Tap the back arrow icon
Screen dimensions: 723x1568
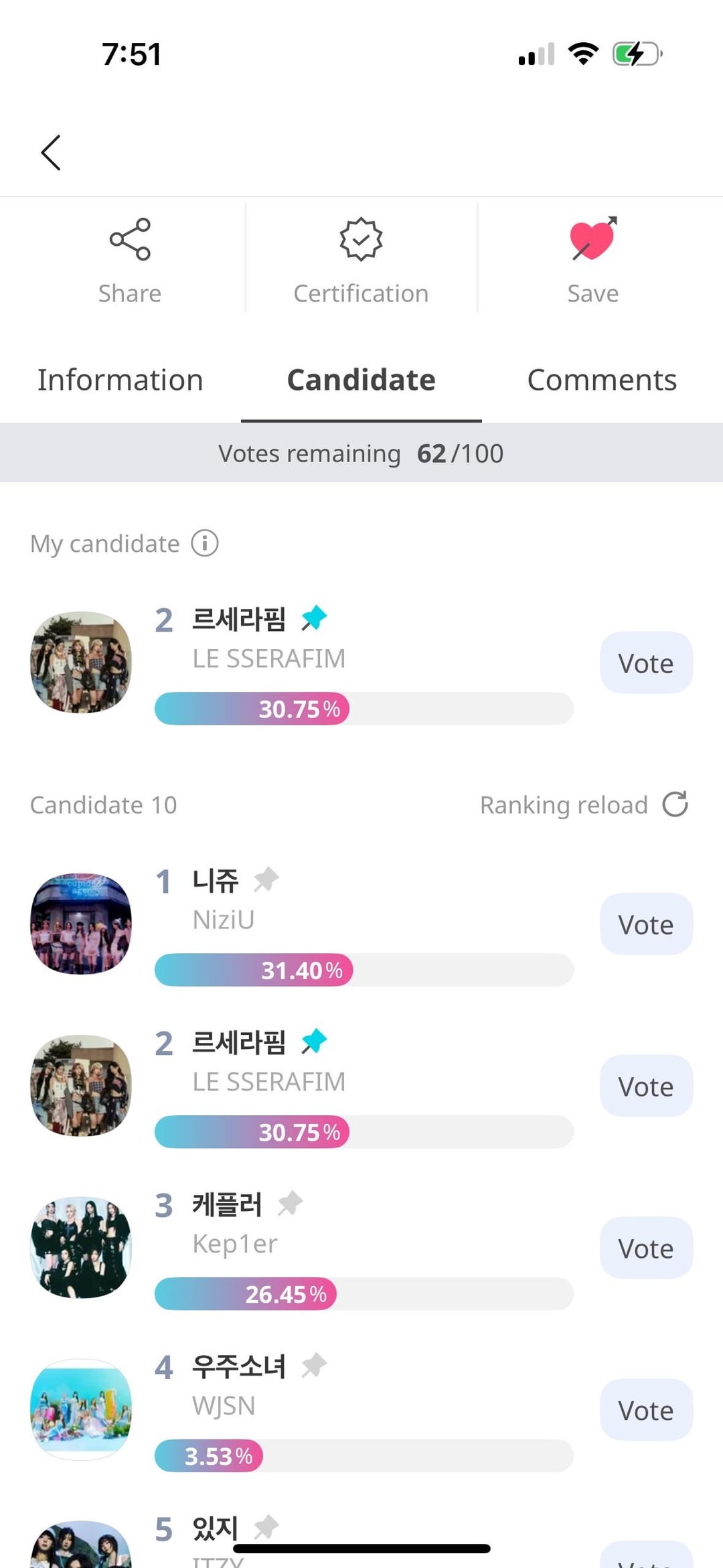51,153
